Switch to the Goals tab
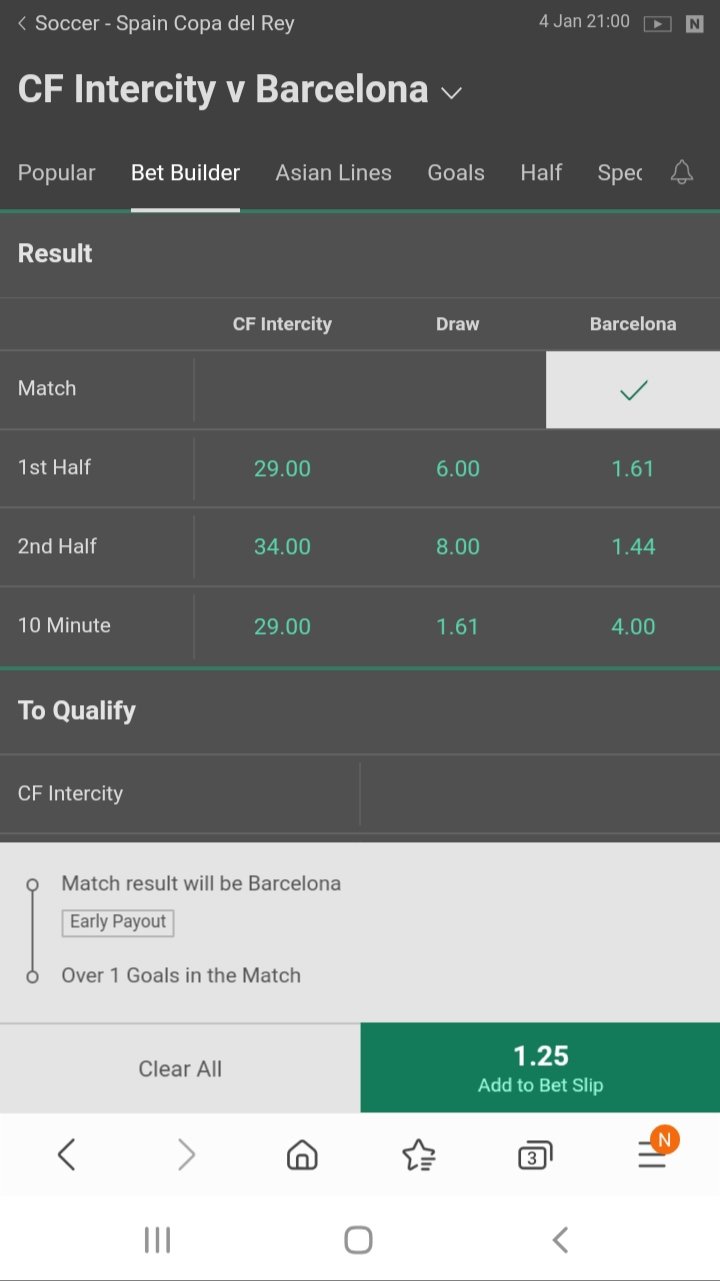The width and height of the screenshot is (720, 1281). click(456, 173)
